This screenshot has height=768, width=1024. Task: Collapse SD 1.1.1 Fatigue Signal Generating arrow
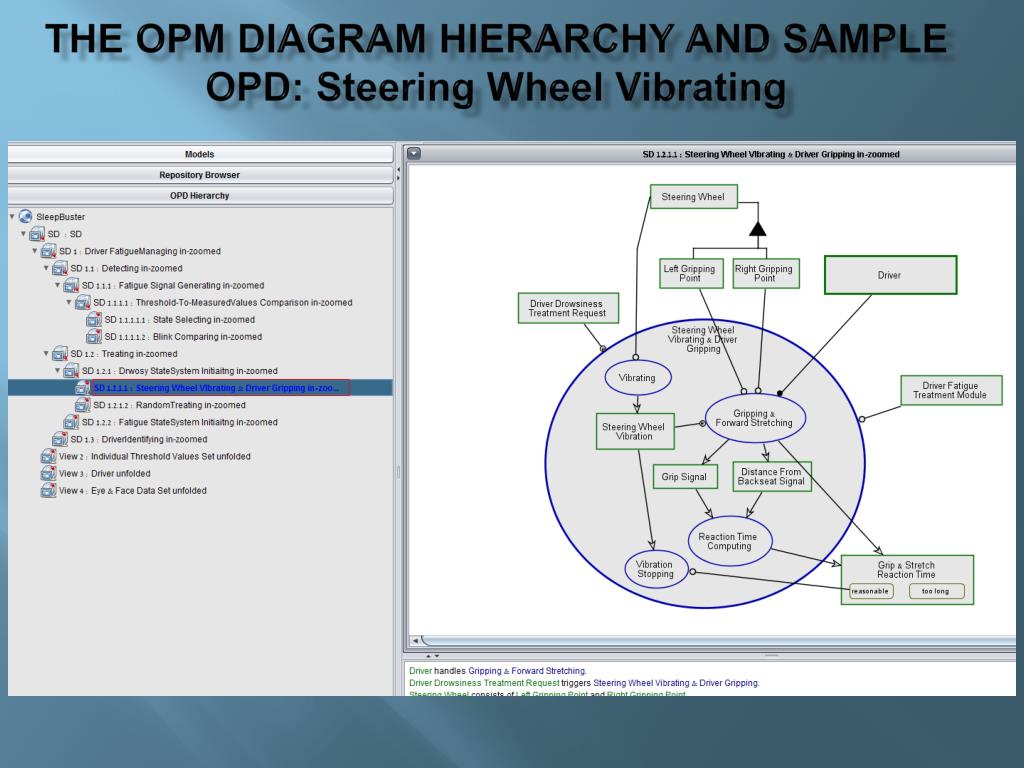pos(57,285)
